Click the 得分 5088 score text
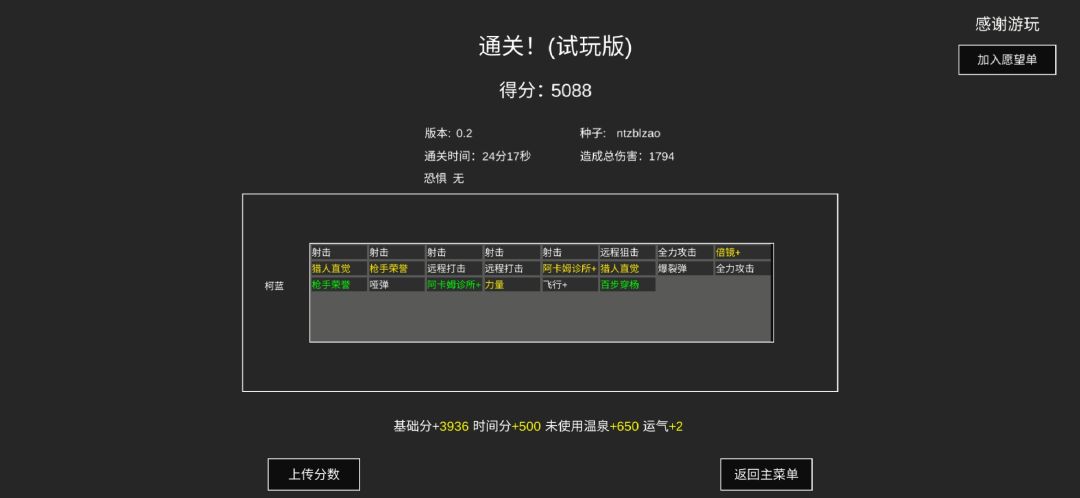 pos(545,90)
